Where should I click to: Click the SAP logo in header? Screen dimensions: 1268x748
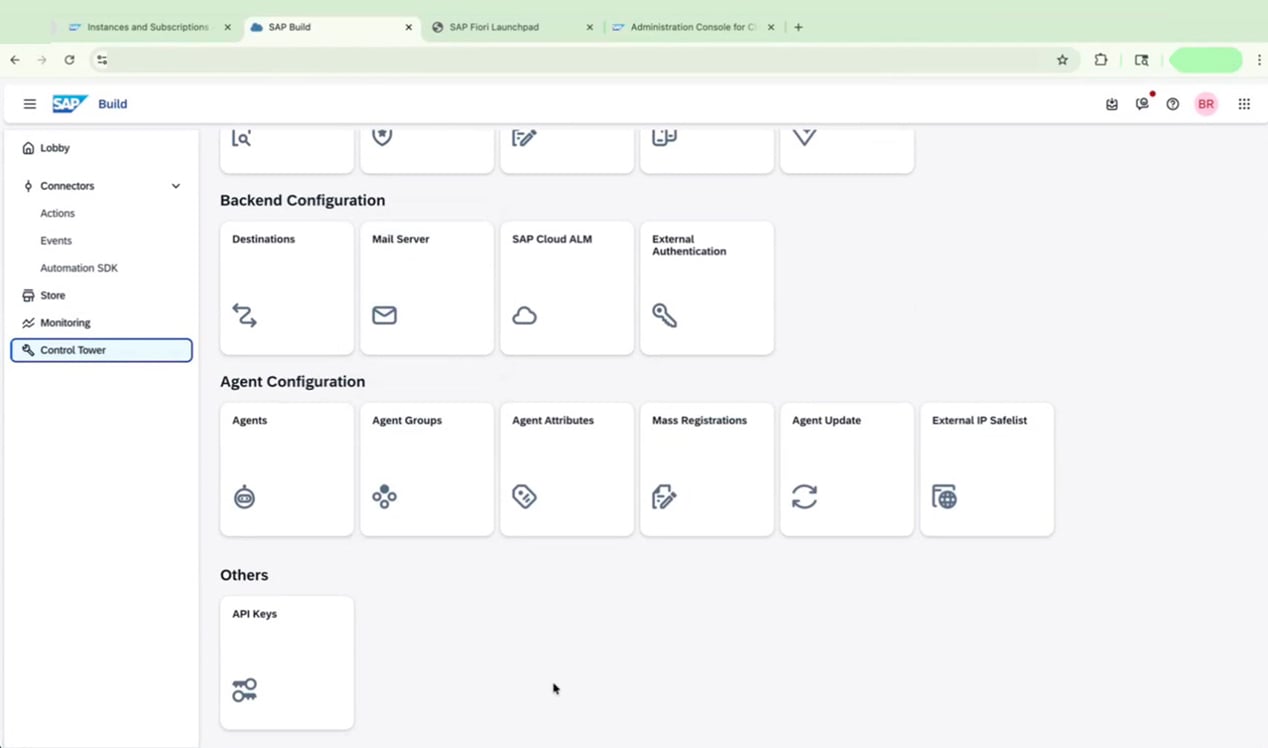click(70, 104)
